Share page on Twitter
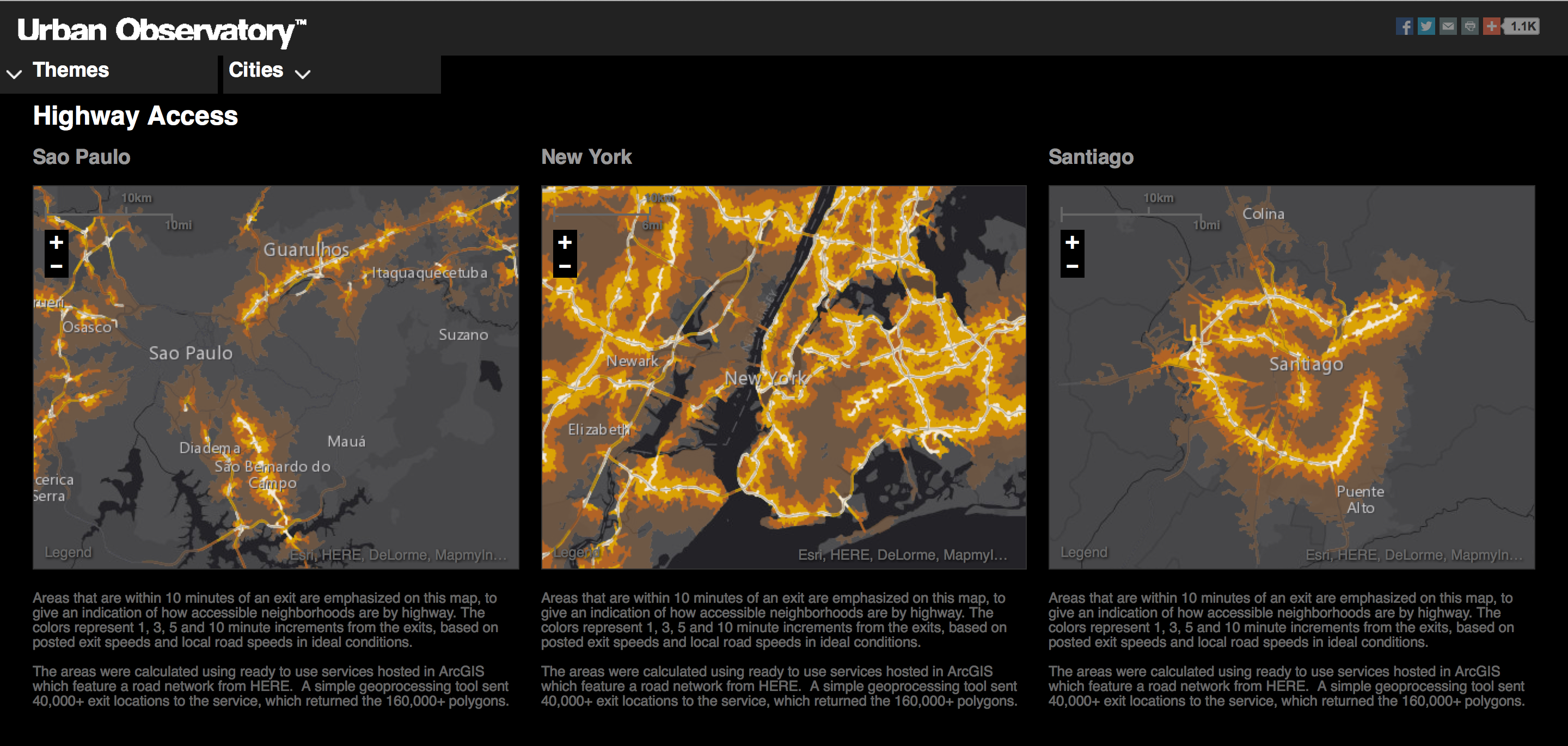The width and height of the screenshot is (1568, 746). (x=1426, y=26)
